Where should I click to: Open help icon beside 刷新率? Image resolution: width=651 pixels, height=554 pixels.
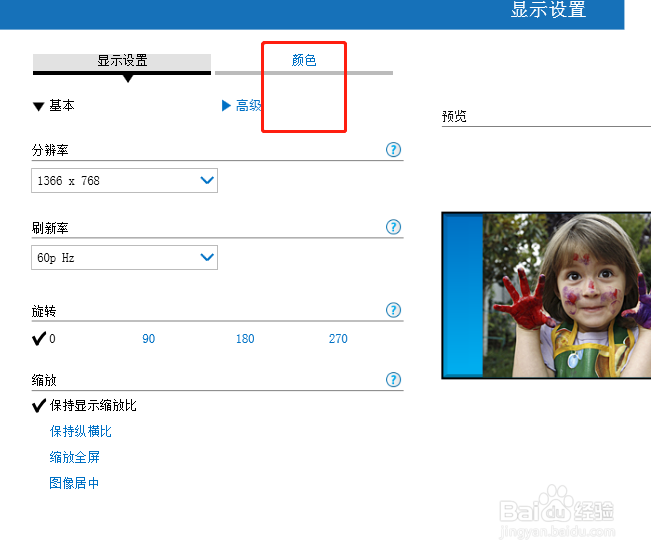click(x=393, y=227)
